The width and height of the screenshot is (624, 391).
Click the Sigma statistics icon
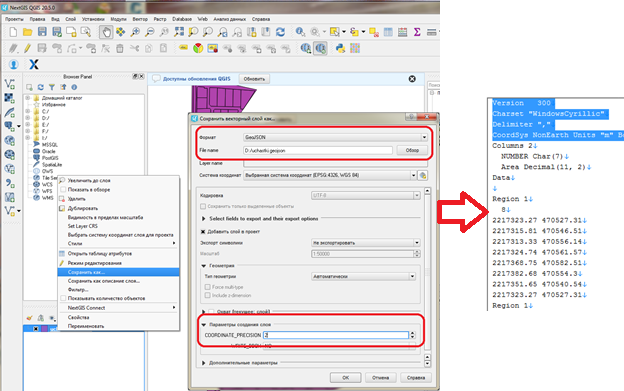(417, 32)
